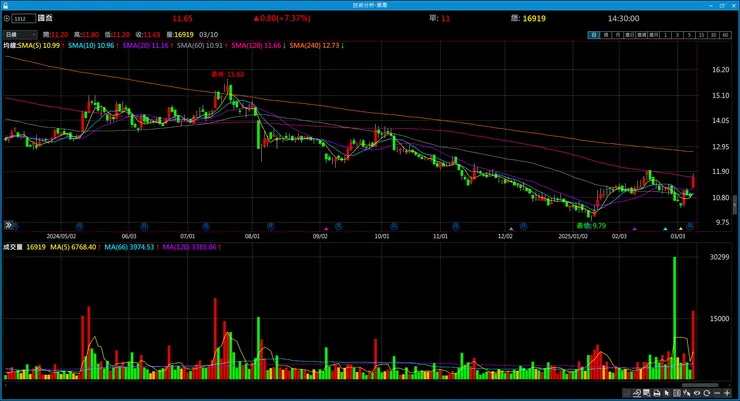The image size is (740, 401).
Task: Click the printer icon in bottom toolbar
Action: coord(657,393)
